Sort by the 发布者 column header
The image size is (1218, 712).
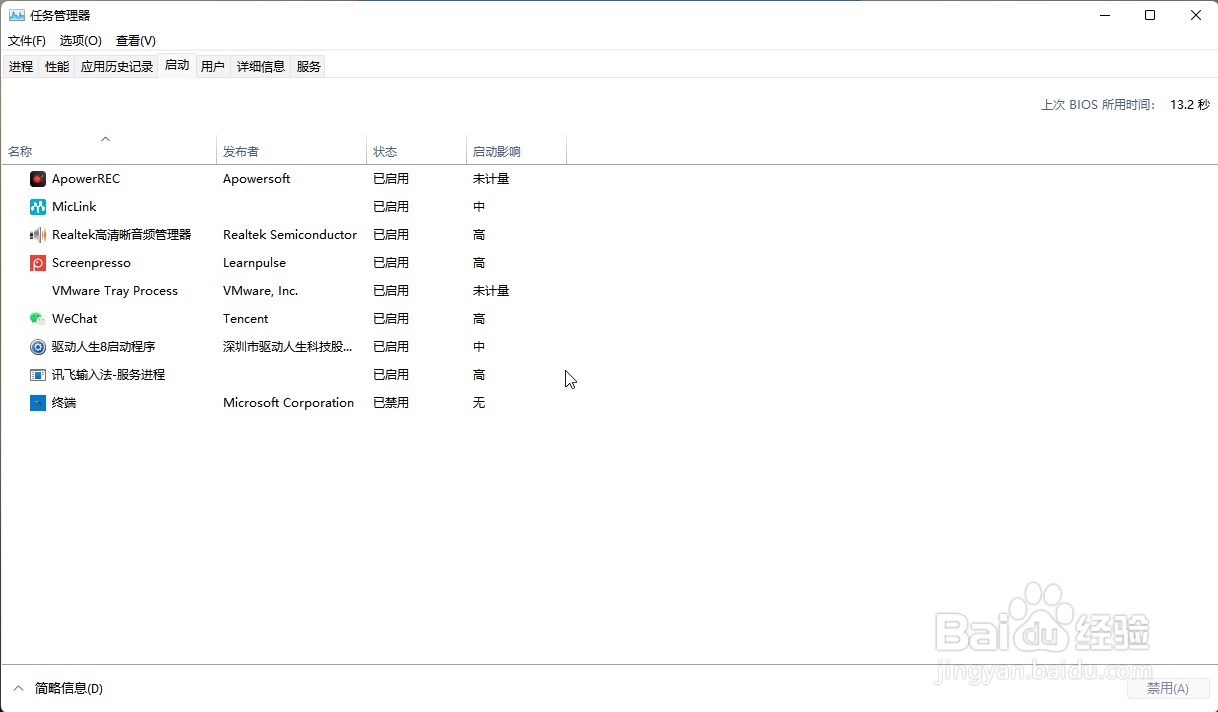click(292, 151)
